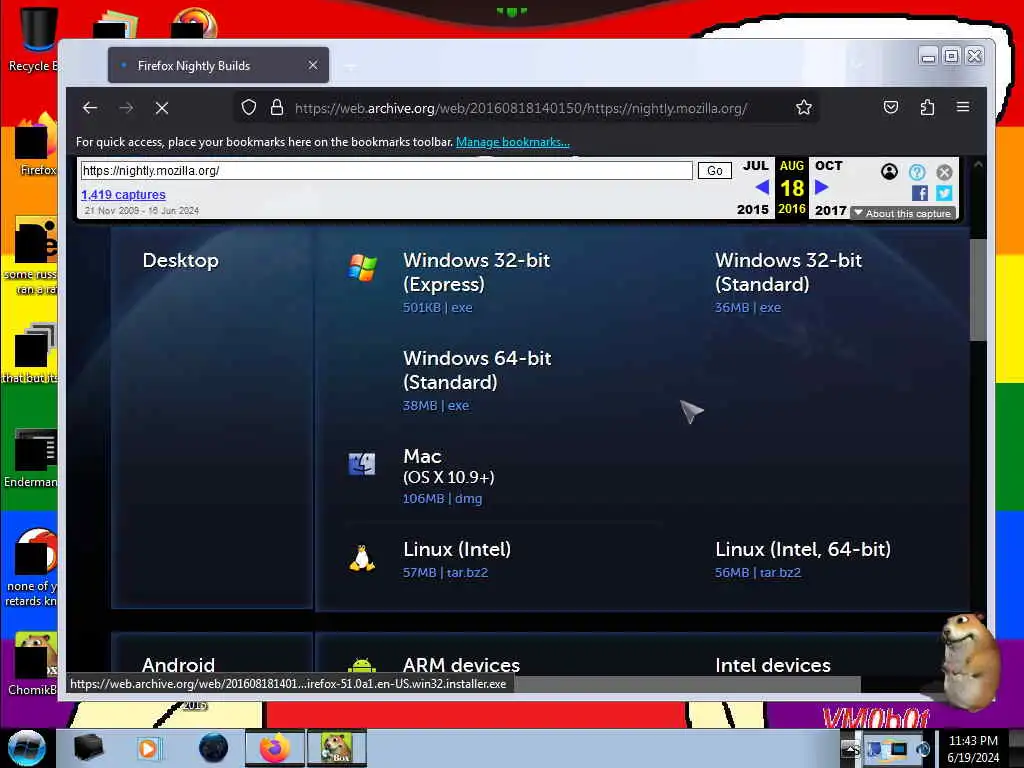1024x768 pixels.
Task: Share capture on Facebook
Action: [920, 193]
